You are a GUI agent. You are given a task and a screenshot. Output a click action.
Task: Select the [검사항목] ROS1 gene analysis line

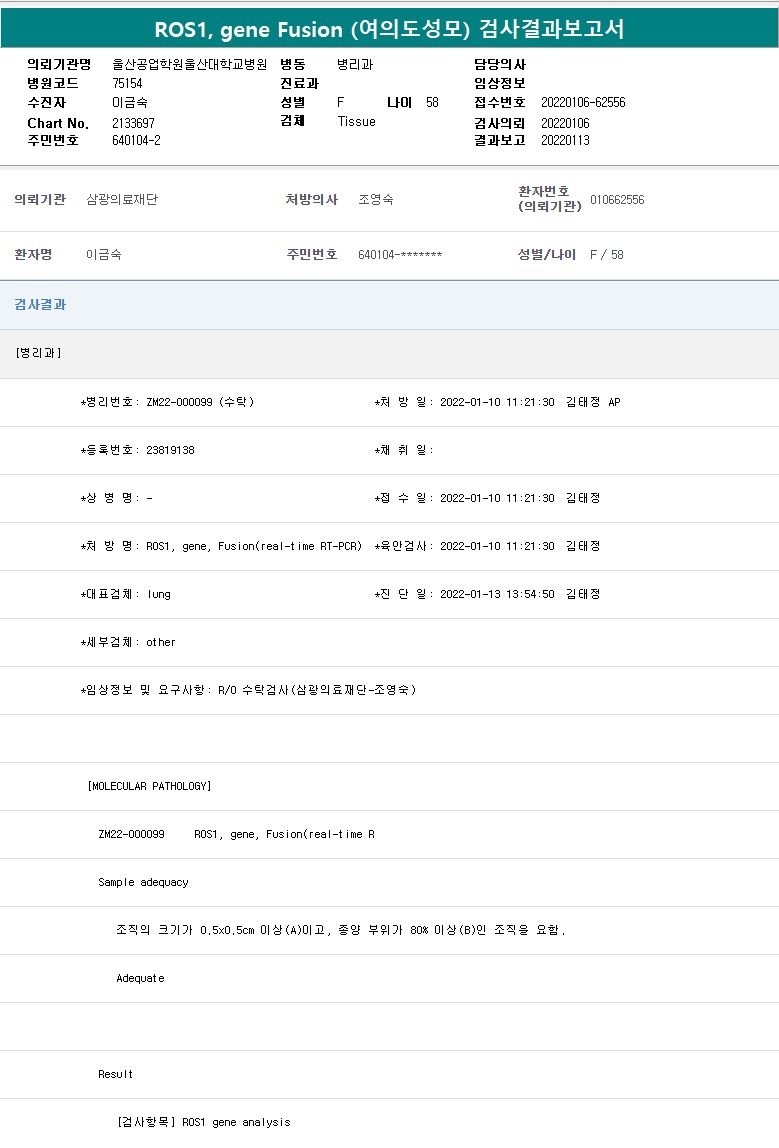(203, 1122)
